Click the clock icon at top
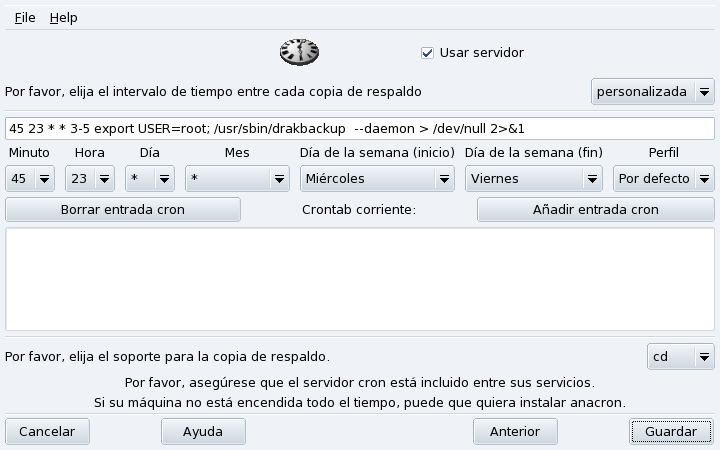Image resolution: width=720 pixels, height=450 pixels. pos(298,52)
